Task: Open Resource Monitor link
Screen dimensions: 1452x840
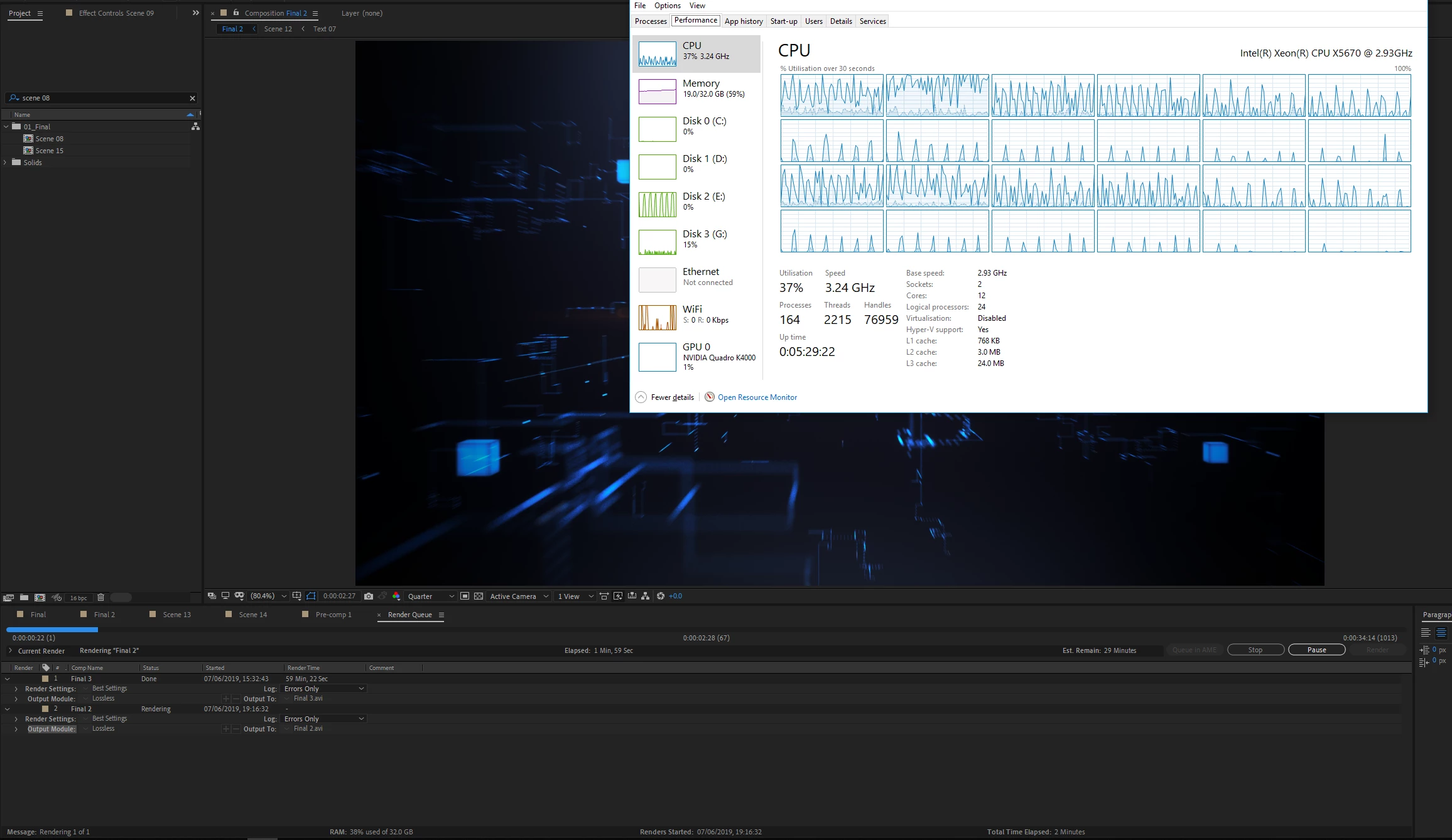Action: pyautogui.click(x=757, y=397)
